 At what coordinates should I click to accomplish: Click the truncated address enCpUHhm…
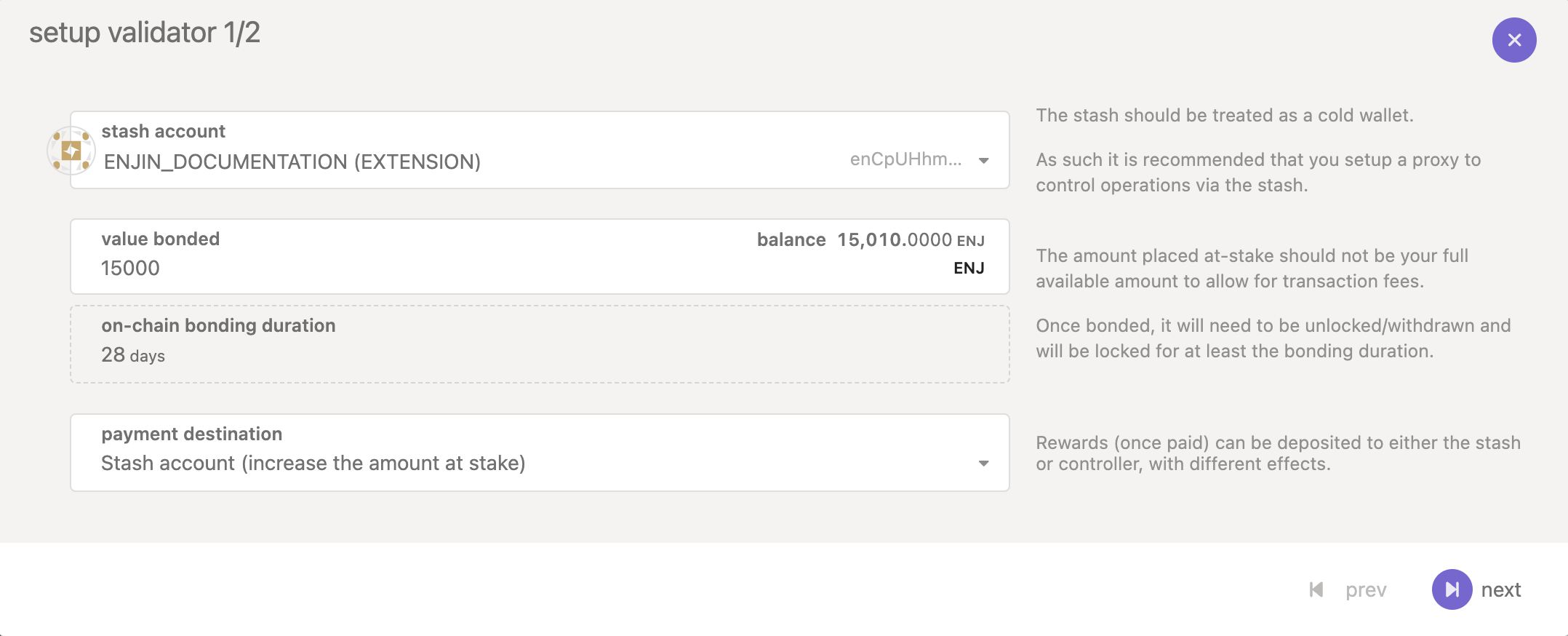tap(906, 159)
